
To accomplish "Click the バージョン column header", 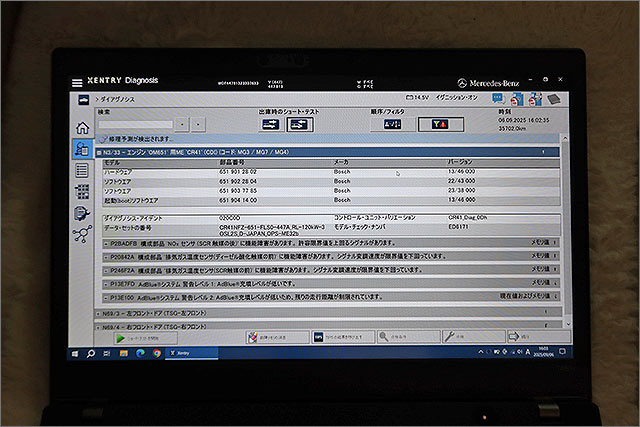I will tap(460, 162).
